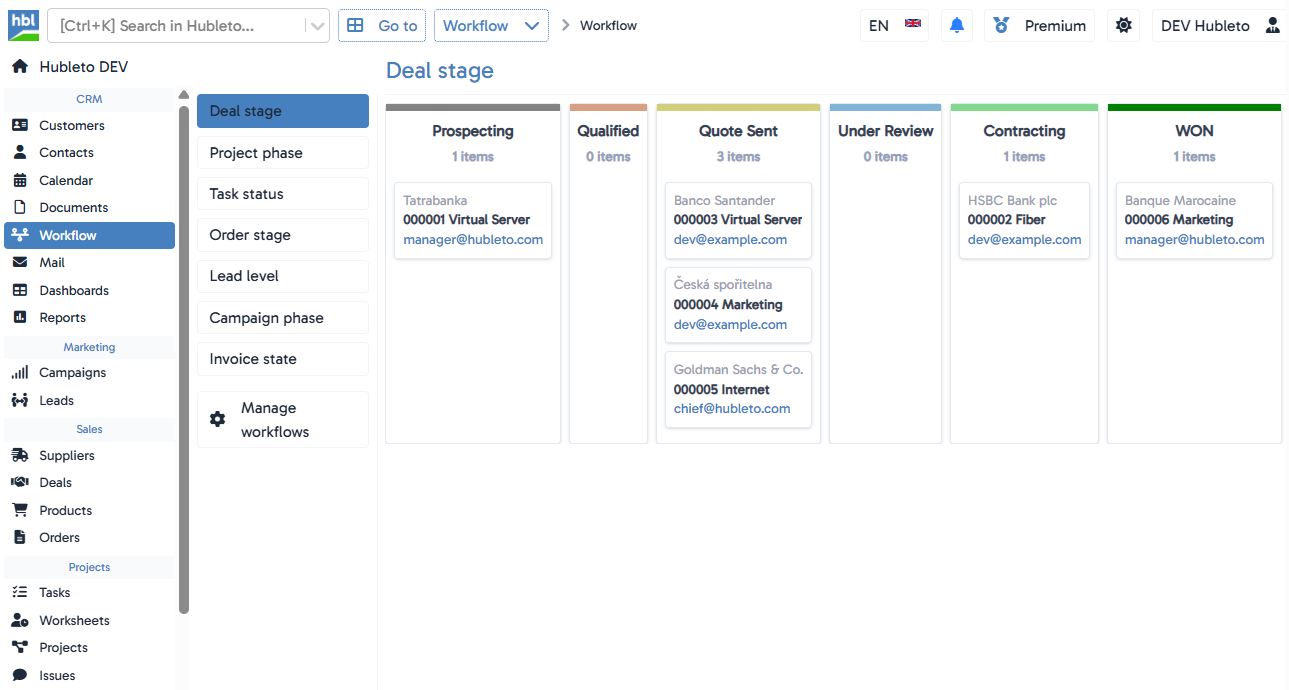Click the hbl logo icon
The height and width of the screenshot is (690, 1289).
(x=23, y=25)
